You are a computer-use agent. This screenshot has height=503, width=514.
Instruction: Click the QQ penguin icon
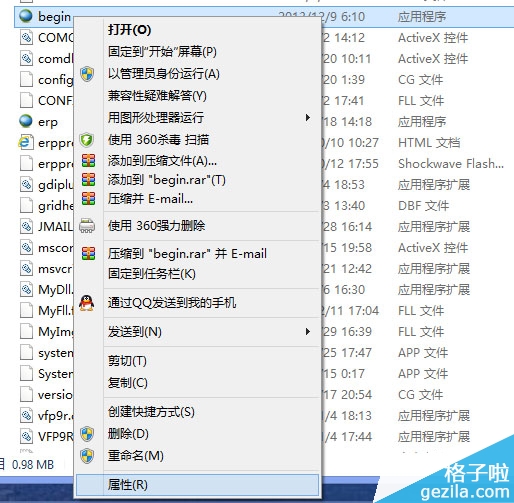pyautogui.click(x=87, y=303)
